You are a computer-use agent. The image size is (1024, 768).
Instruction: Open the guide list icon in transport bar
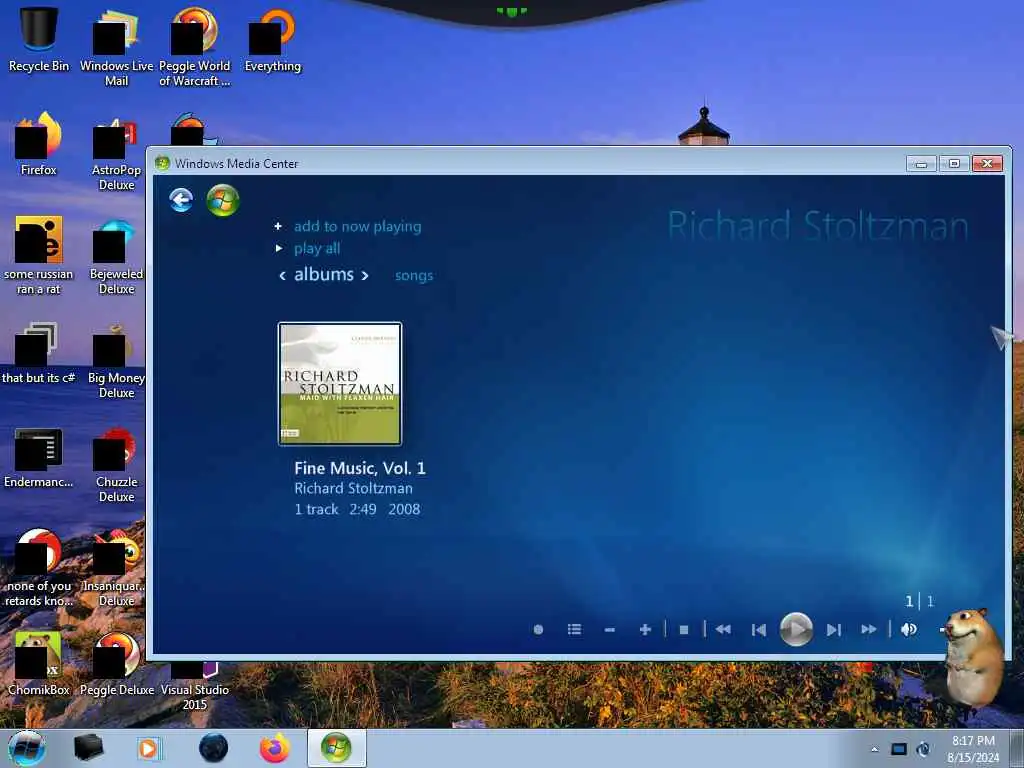(574, 630)
